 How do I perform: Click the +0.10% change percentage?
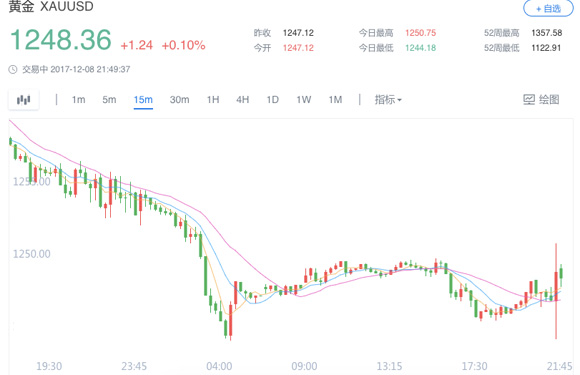click(183, 45)
